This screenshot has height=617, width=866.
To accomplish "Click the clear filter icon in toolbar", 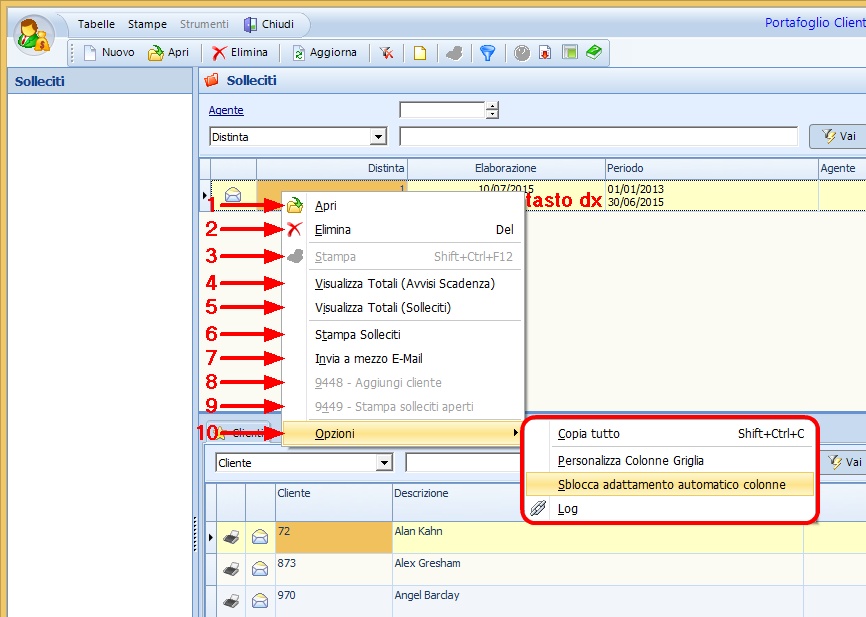I will pyautogui.click(x=386, y=53).
